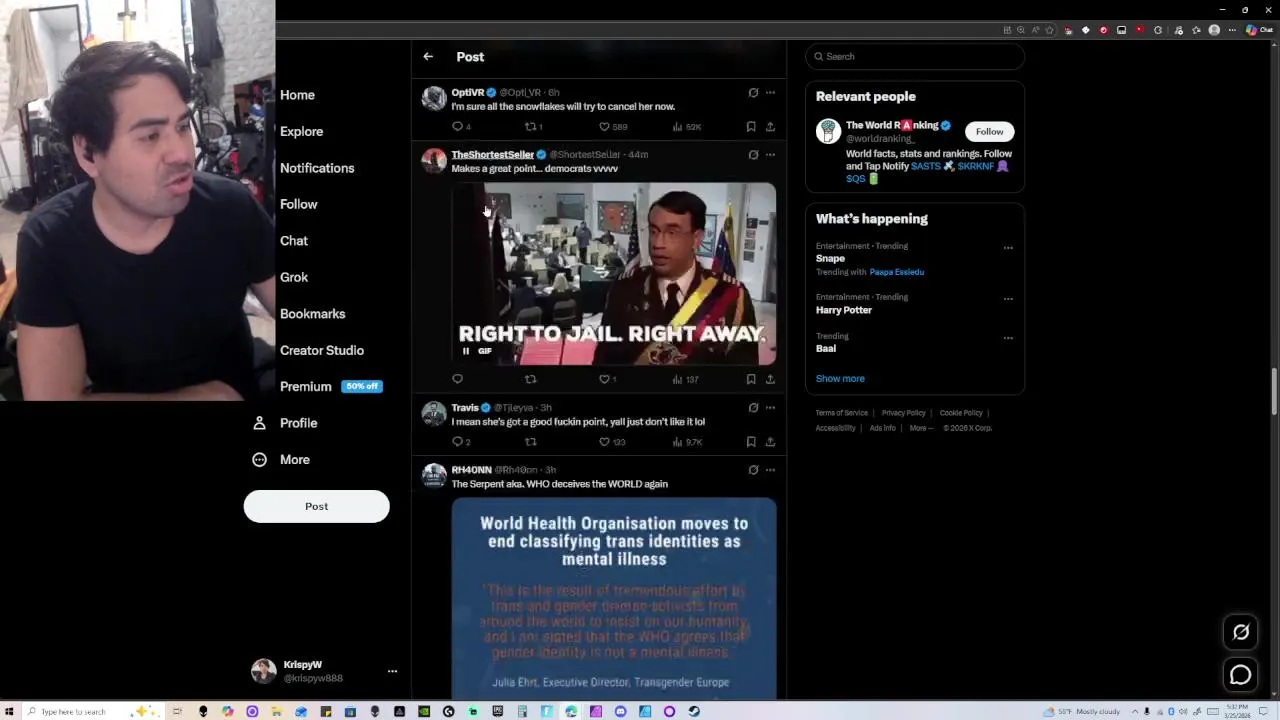Follow The World Ranking

click(989, 132)
